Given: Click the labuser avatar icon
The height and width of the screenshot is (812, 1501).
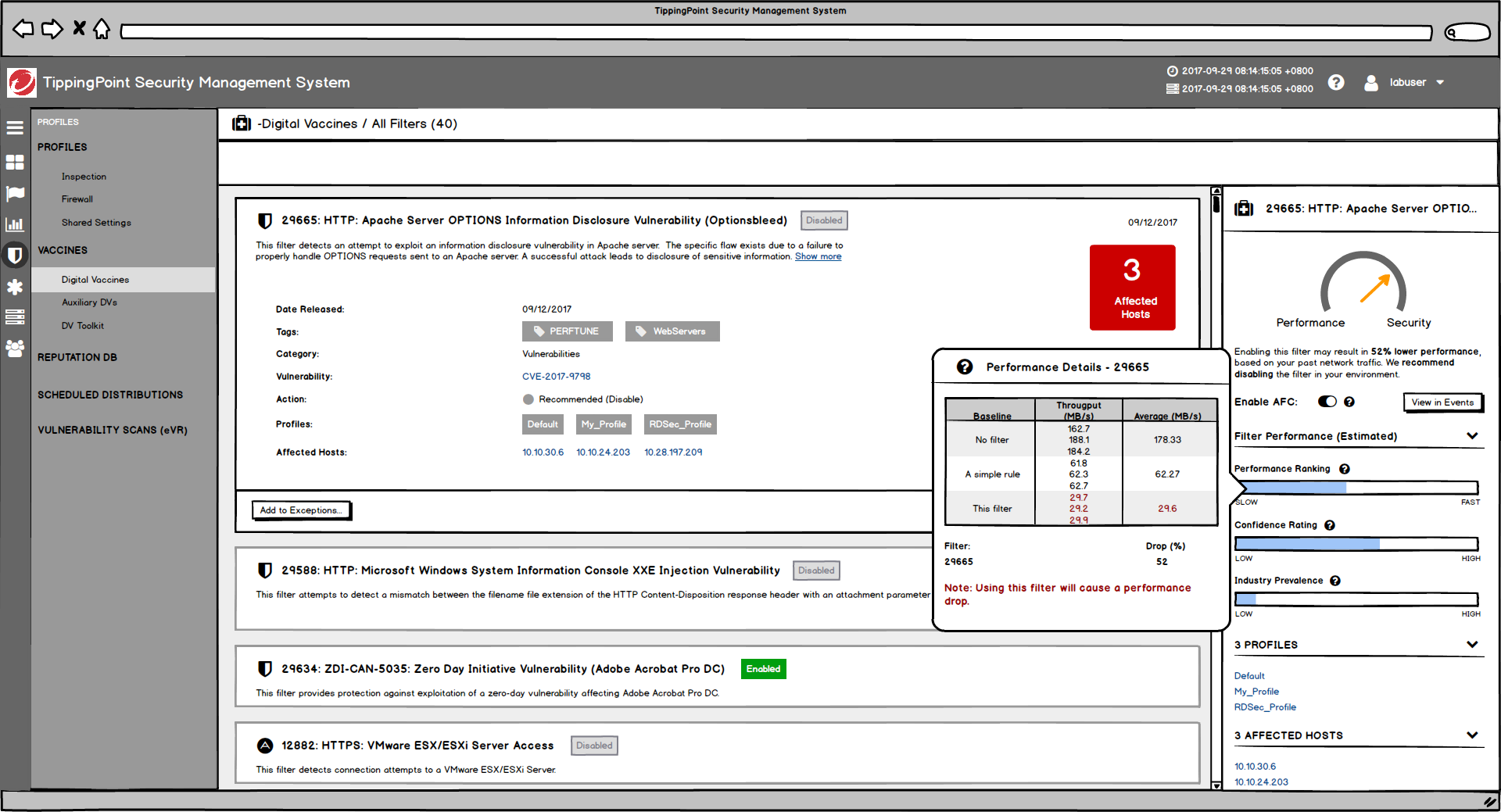Looking at the screenshot, I should 1371,82.
